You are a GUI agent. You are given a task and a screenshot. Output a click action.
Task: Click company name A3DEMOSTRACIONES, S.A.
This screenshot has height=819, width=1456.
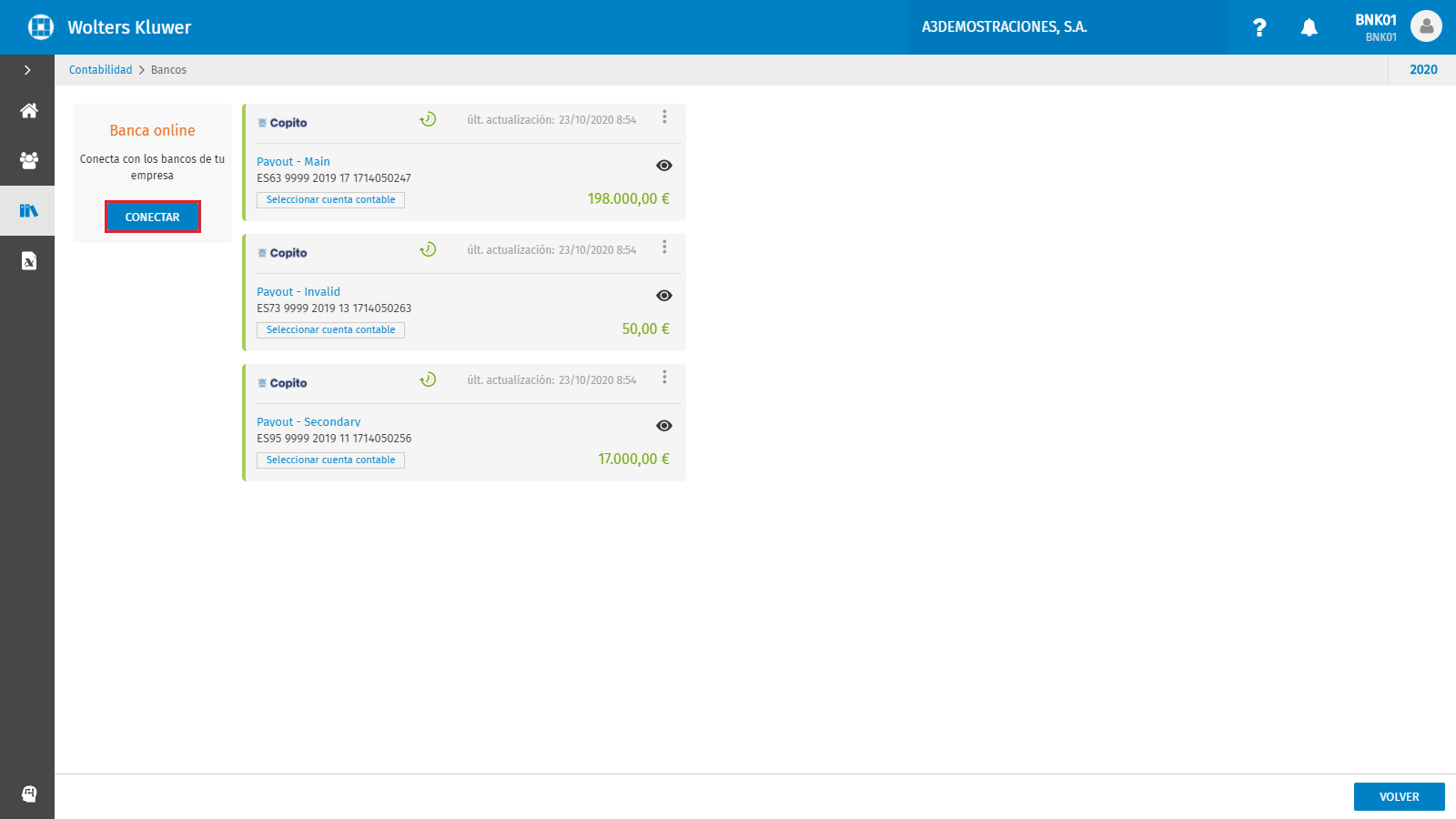[1005, 27]
